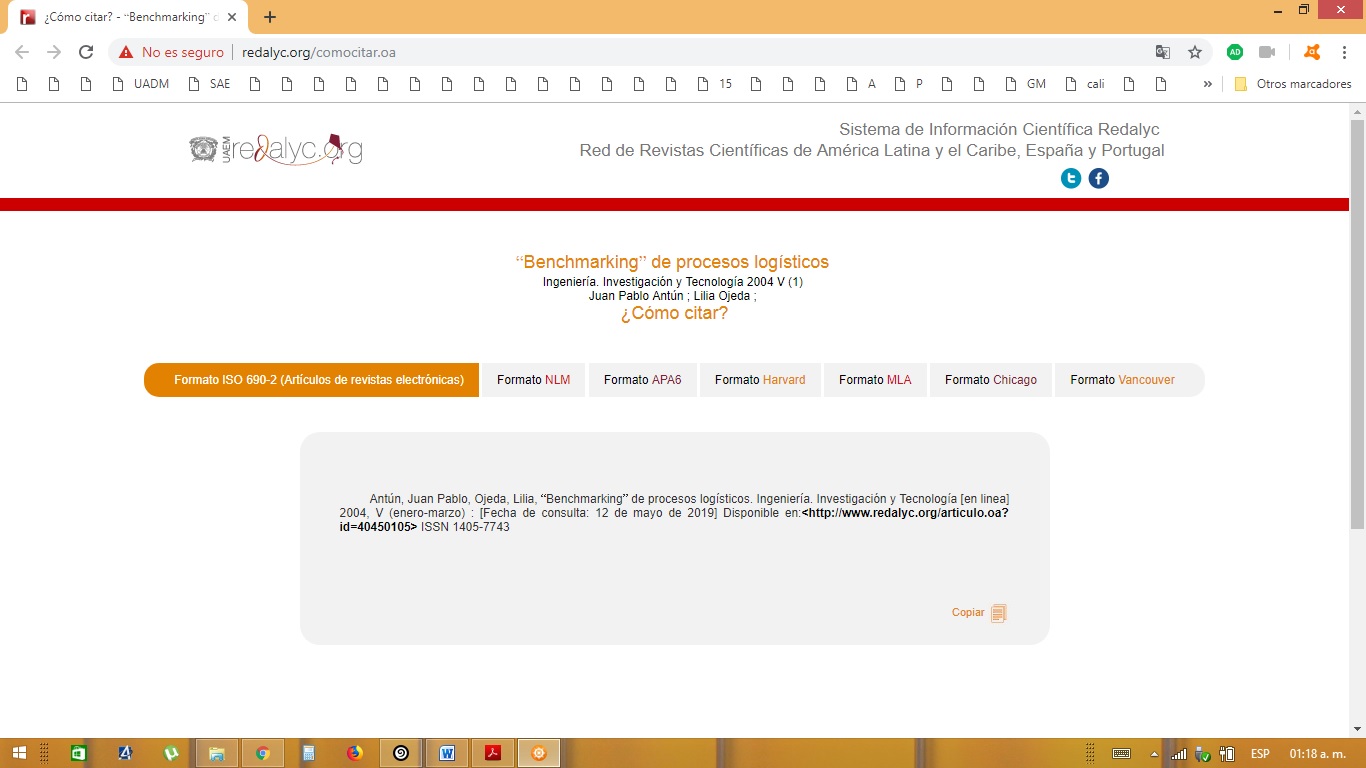1366x768 pixels.
Task: Choose Formato MLA citation tab
Action: (875, 380)
